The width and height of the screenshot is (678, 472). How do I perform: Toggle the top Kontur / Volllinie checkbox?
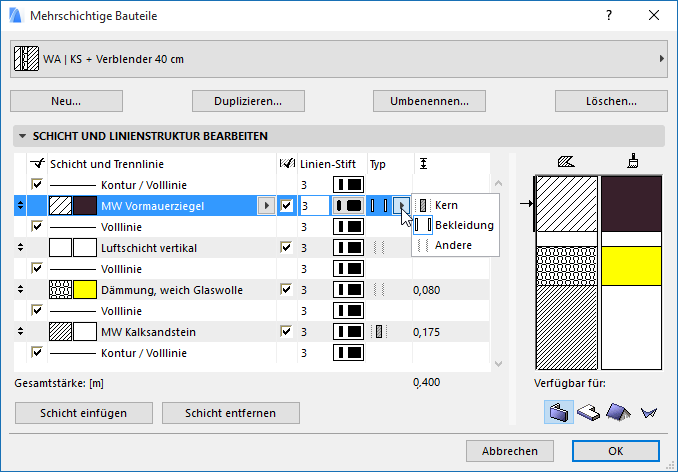38,185
